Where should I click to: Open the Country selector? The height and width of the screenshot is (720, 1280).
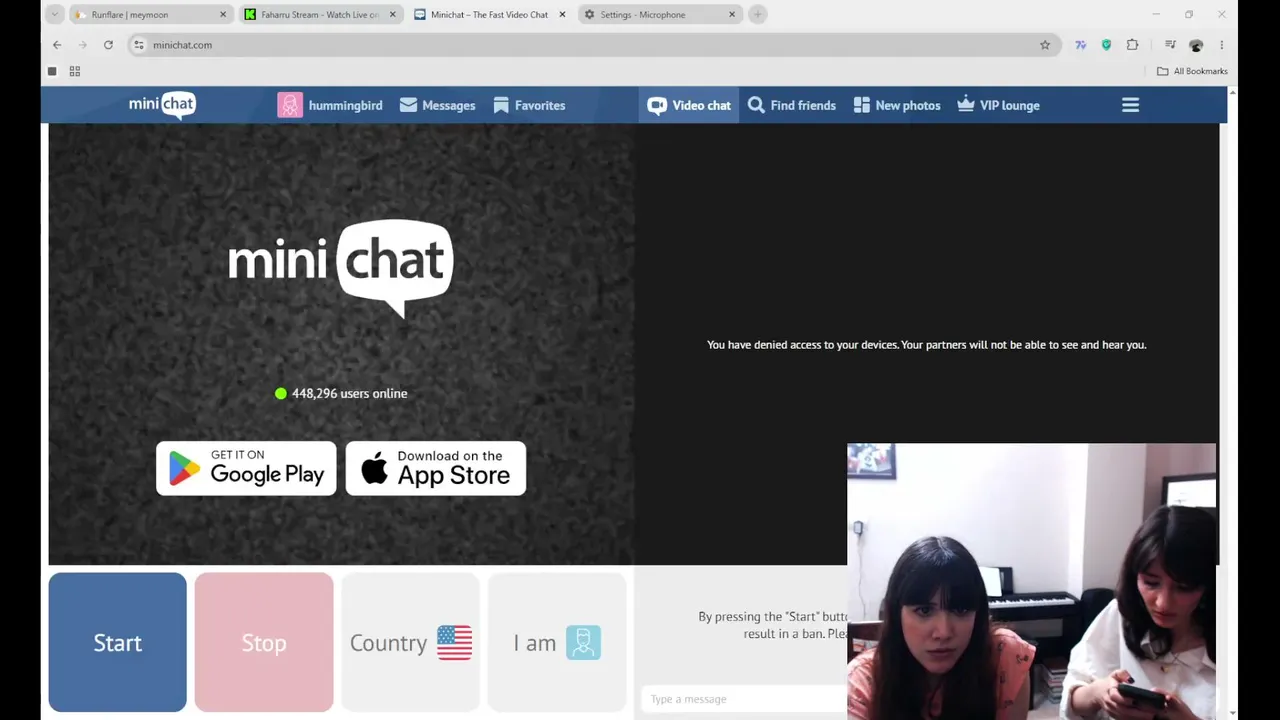click(410, 642)
